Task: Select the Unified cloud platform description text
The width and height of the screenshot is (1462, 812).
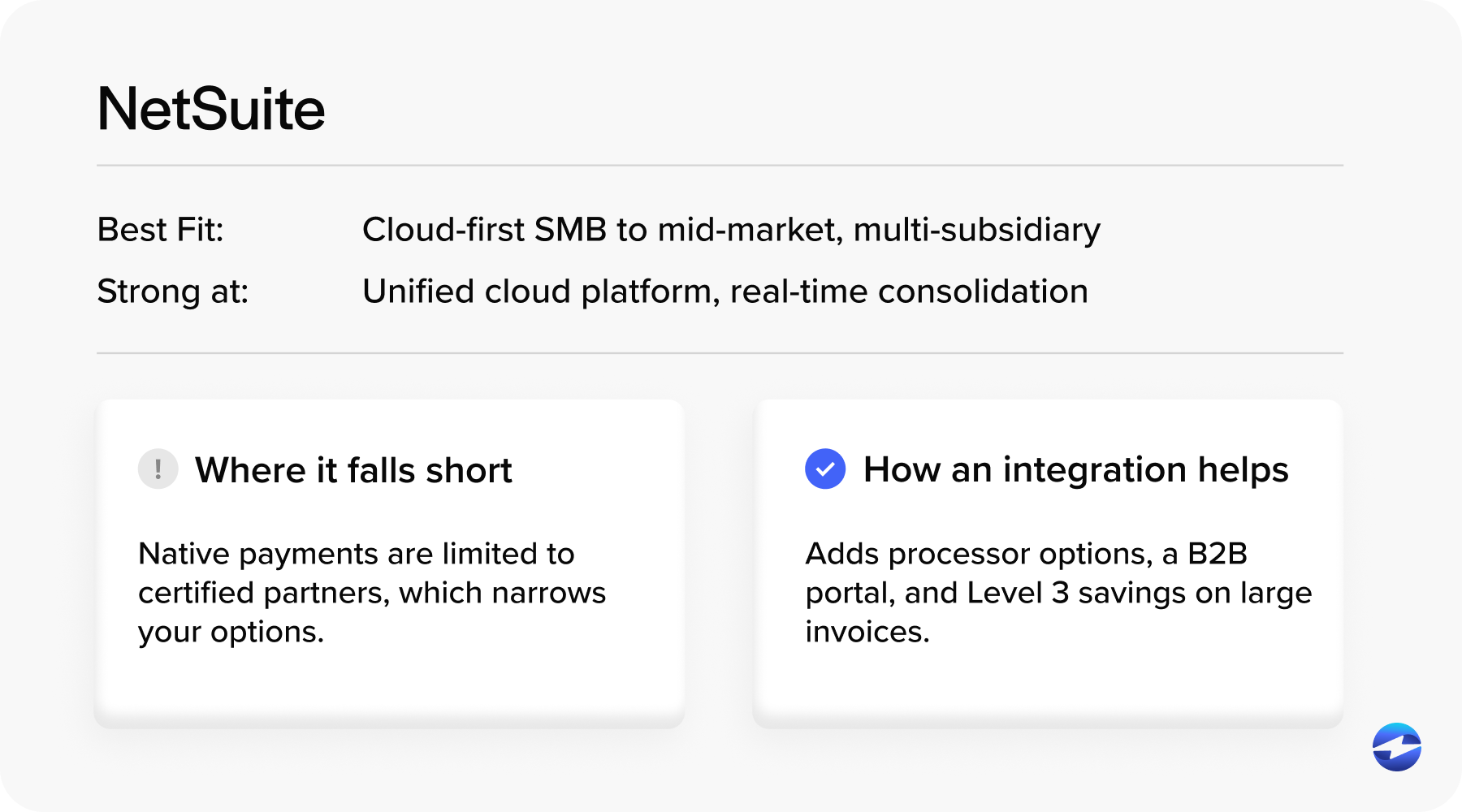Action: coord(725,292)
